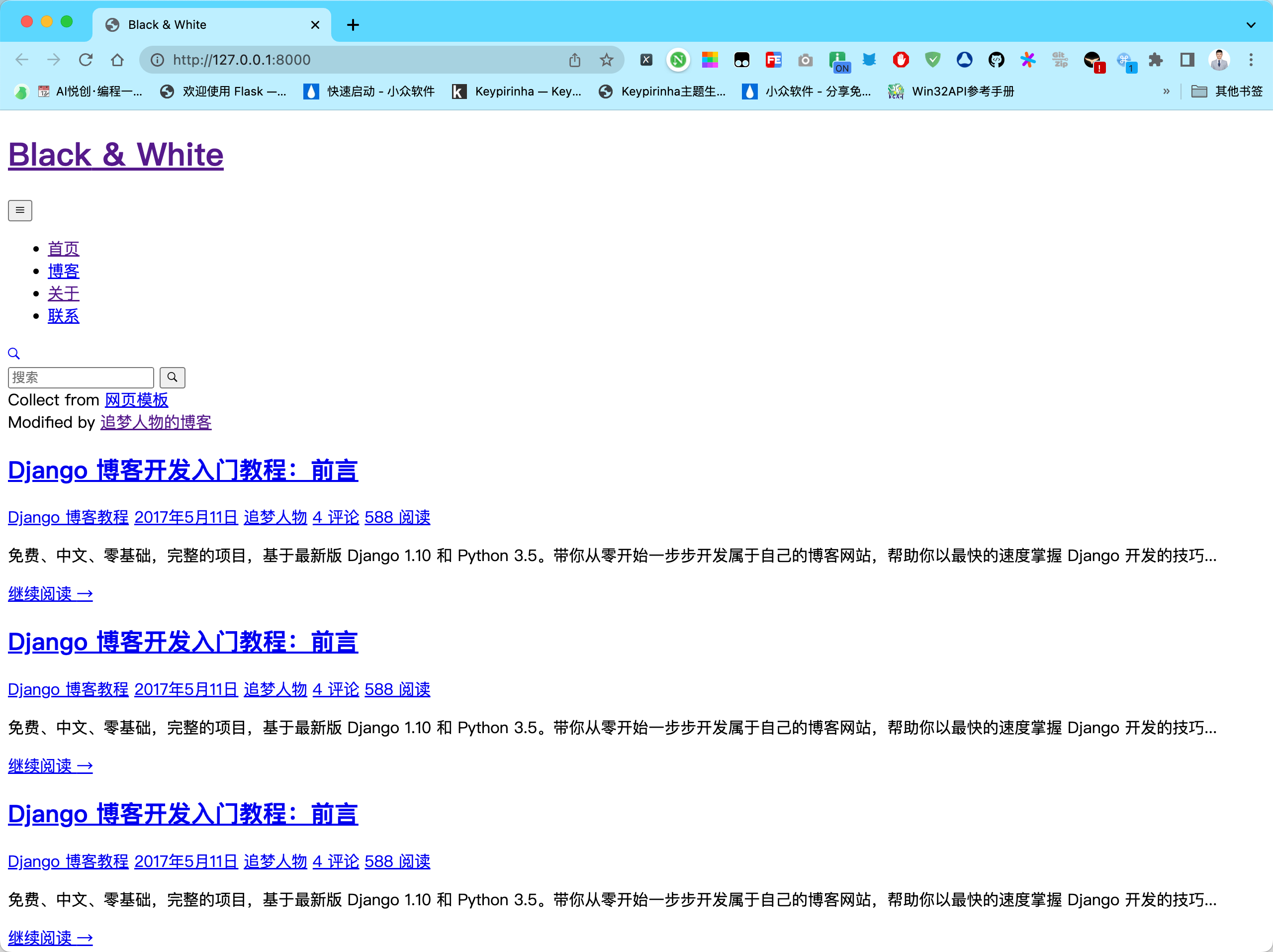Open the 其他书签 bookmarks folder
Image resolution: width=1273 pixels, height=952 pixels.
[1227, 91]
